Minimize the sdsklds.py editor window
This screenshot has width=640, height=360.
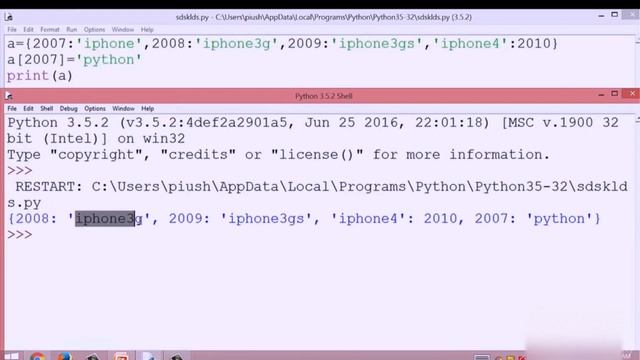(601, 16)
